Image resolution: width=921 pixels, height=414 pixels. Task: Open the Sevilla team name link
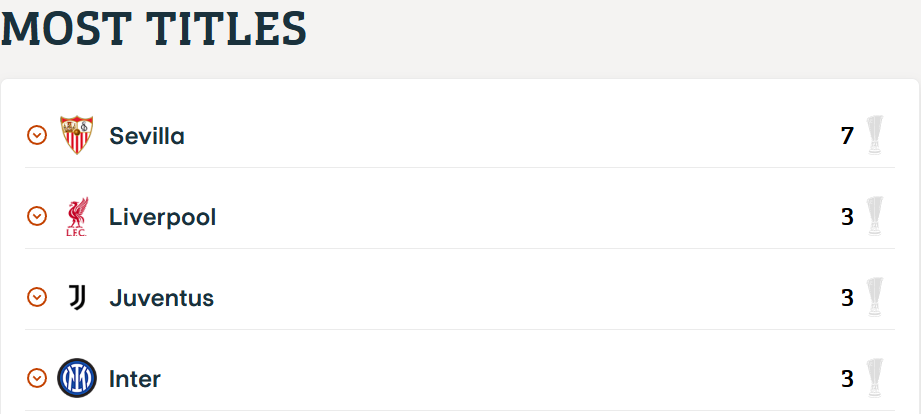coord(147,136)
